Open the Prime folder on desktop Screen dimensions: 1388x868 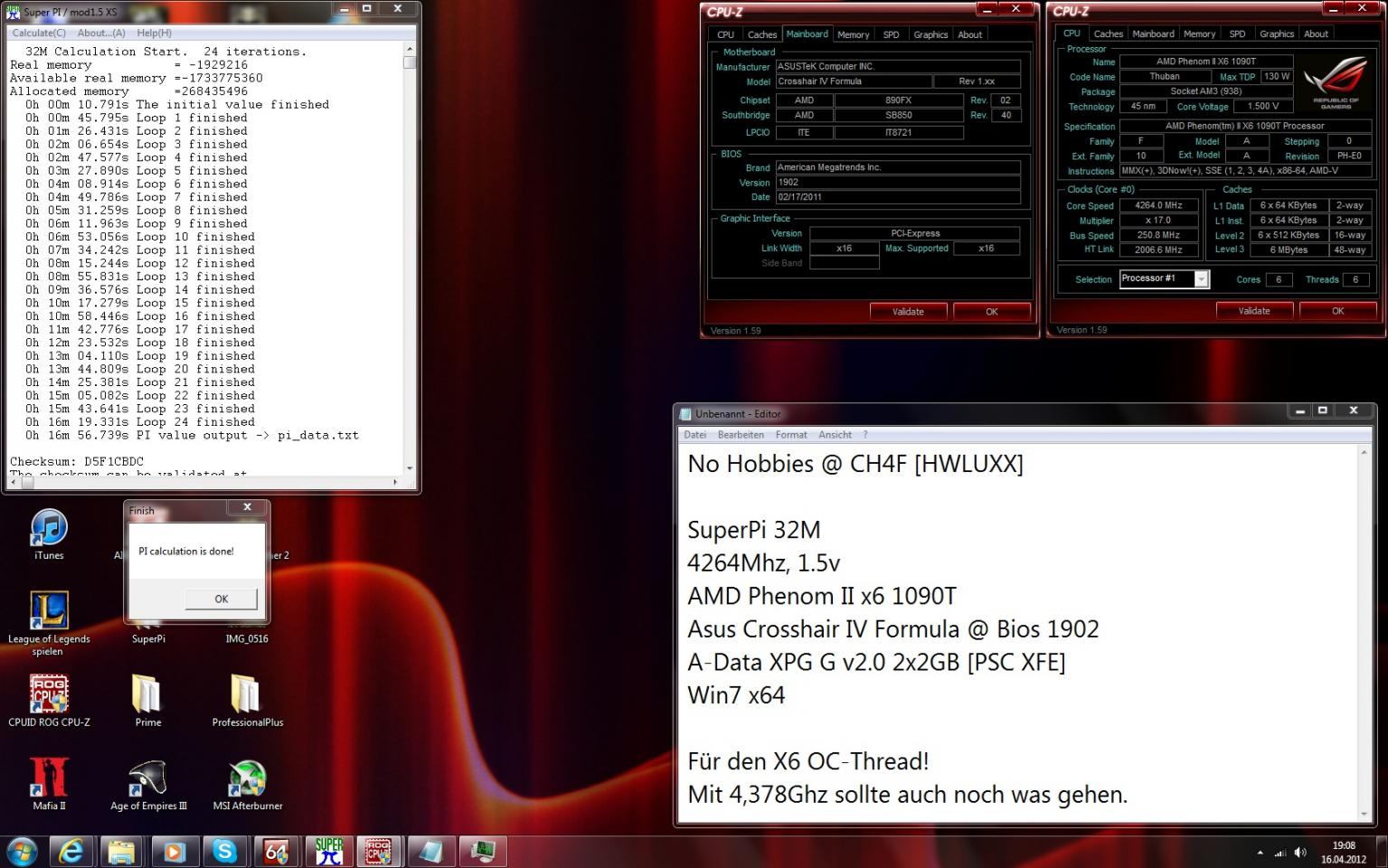(x=147, y=701)
